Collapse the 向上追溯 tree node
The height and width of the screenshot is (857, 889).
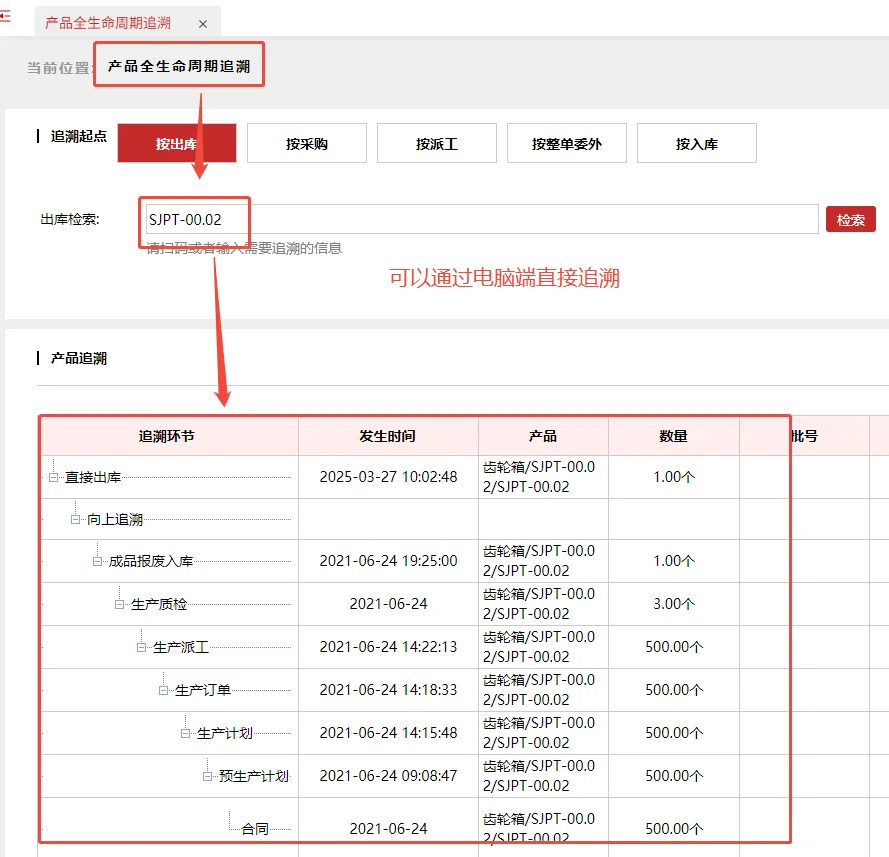point(76,520)
